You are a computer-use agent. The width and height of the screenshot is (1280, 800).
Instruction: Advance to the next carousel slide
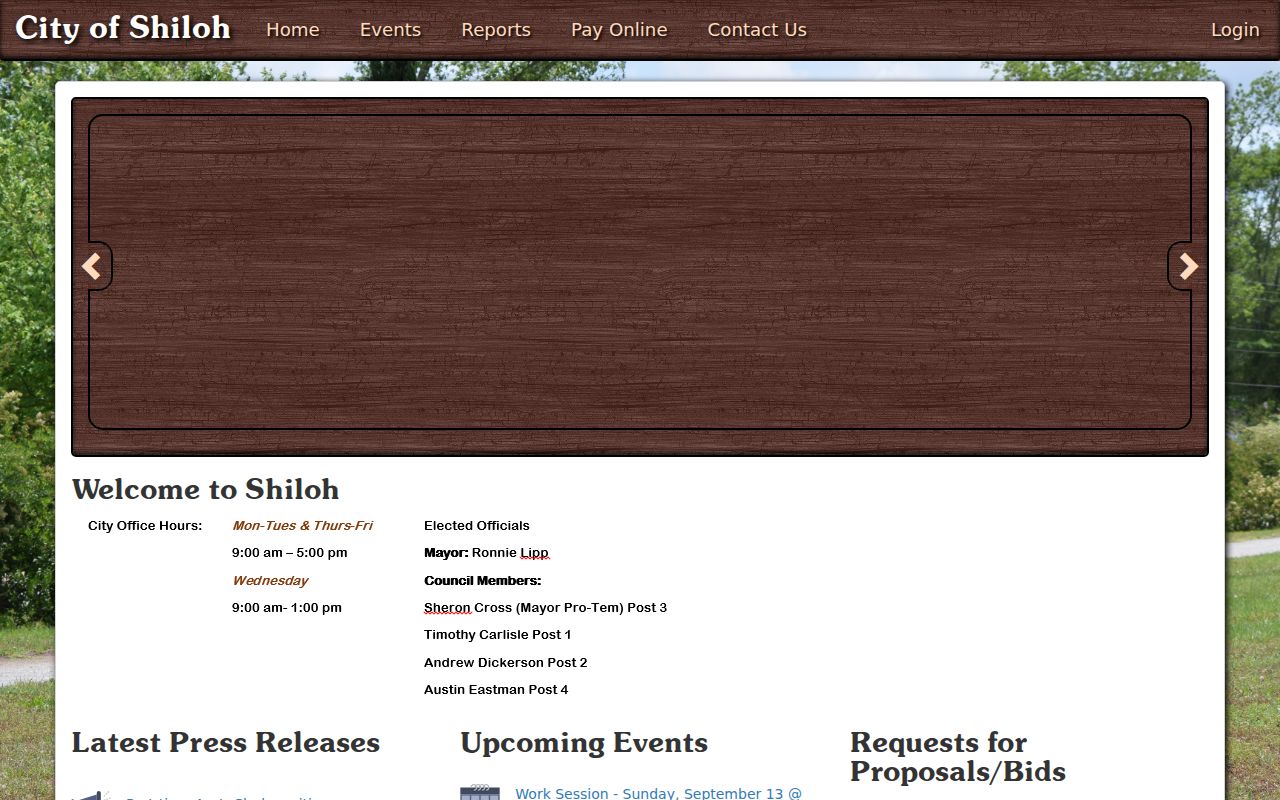tap(1189, 266)
